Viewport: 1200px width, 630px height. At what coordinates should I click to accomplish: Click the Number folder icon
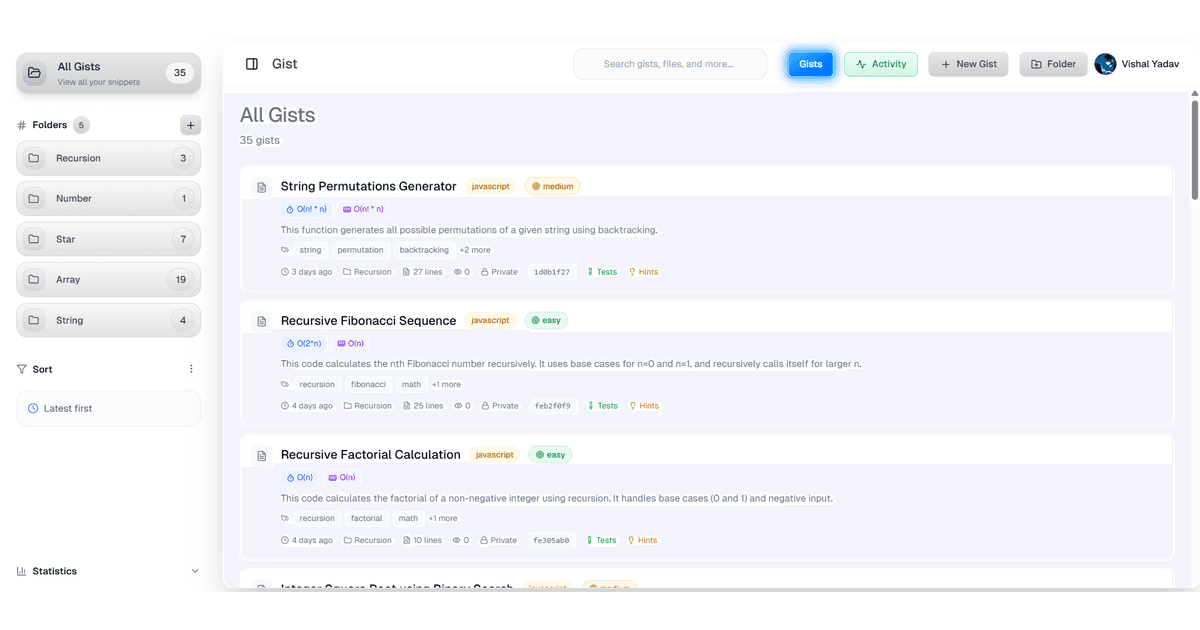[34, 199]
